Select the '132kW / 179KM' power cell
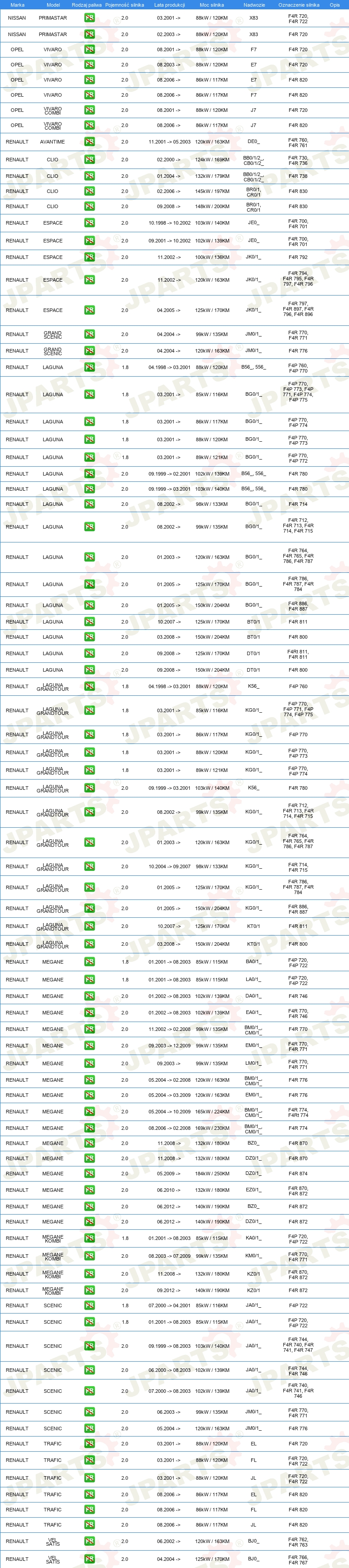This screenshot has height=1568, width=349. [212, 176]
